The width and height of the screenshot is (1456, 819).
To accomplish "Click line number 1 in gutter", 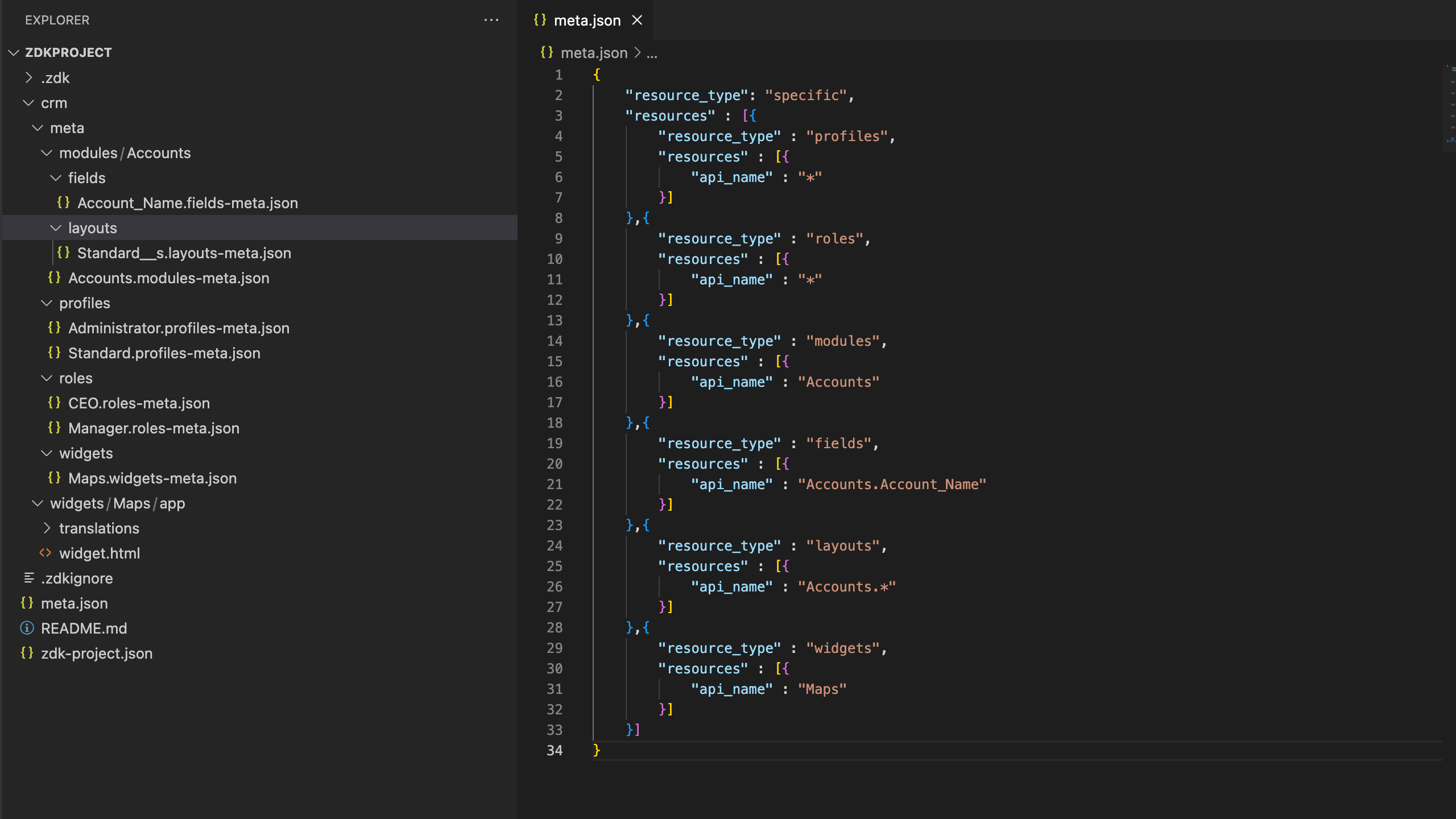I will pos(559,75).
